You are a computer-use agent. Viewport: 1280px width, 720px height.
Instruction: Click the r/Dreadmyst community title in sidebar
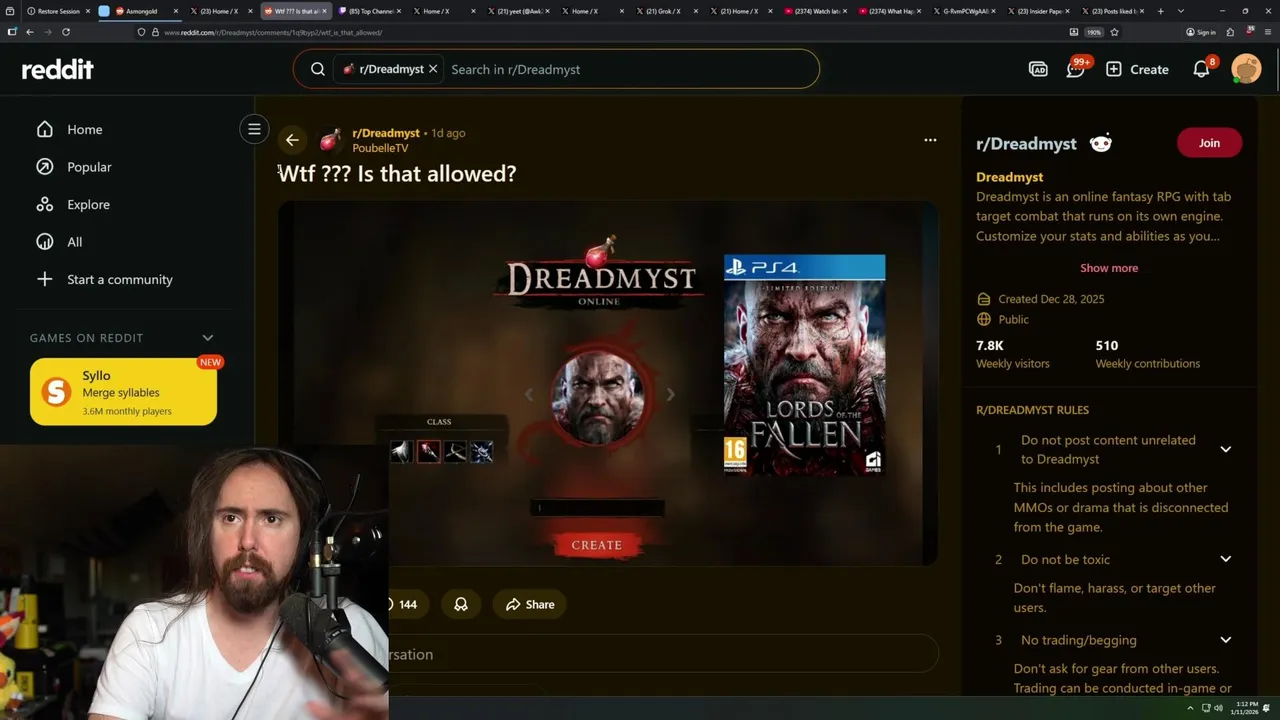pos(1026,143)
